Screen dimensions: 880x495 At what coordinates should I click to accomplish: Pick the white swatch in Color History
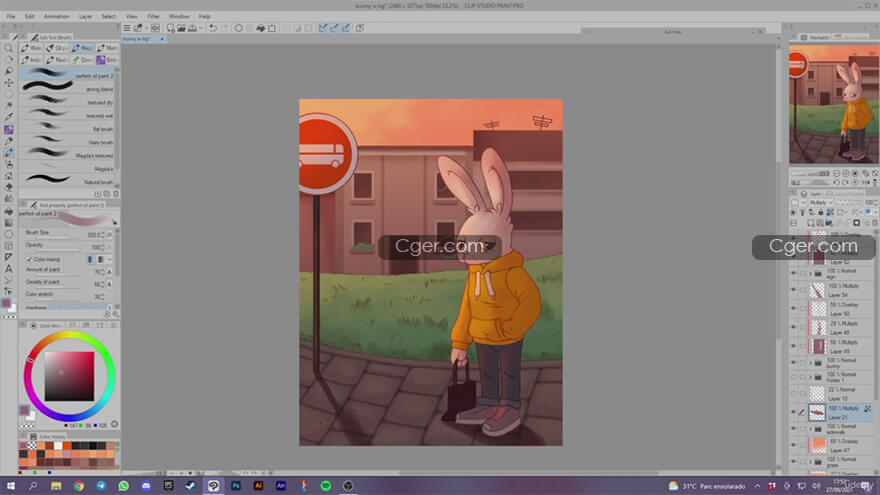point(58,446)
